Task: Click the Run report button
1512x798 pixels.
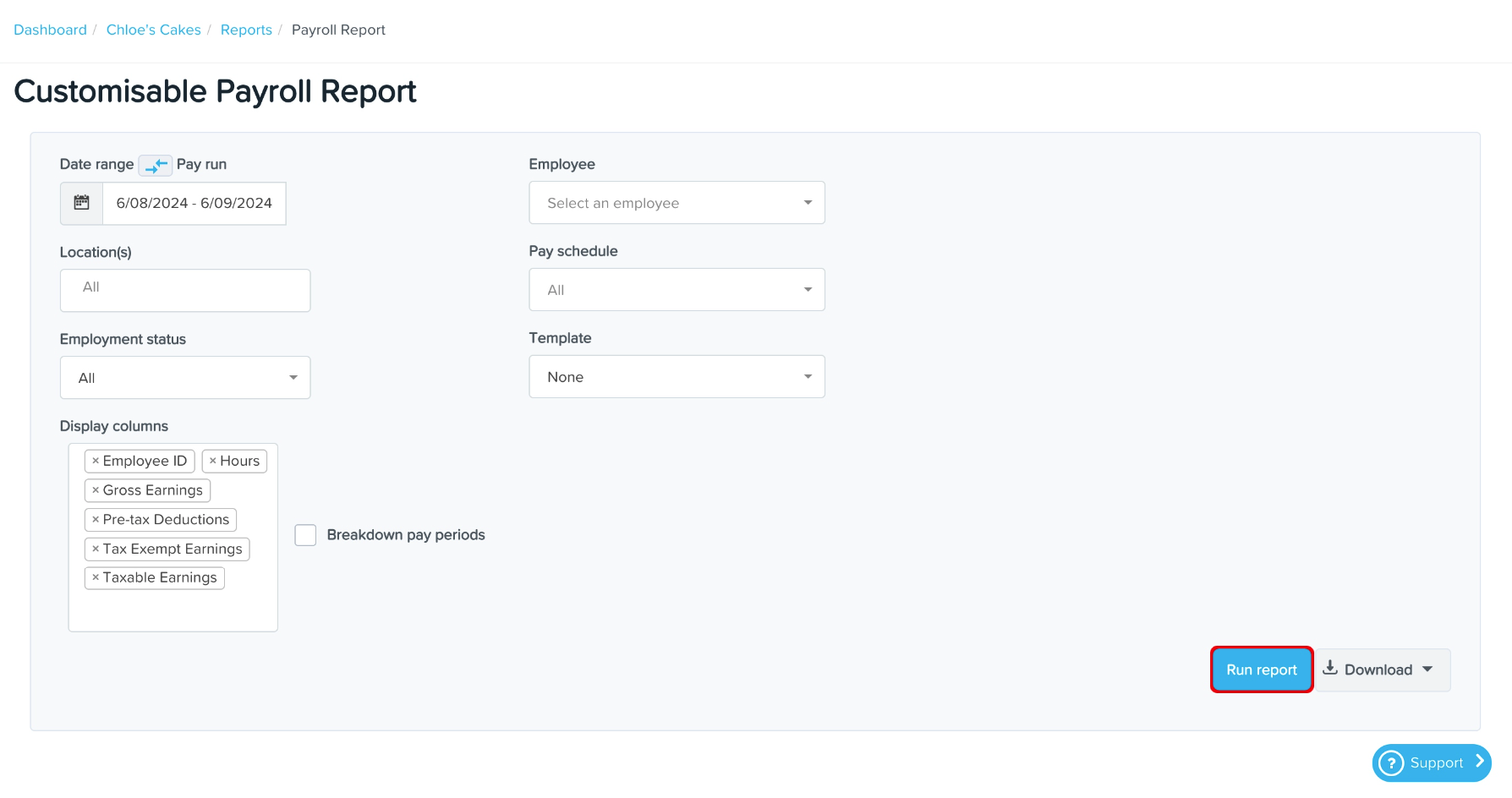Action: 1261,670
